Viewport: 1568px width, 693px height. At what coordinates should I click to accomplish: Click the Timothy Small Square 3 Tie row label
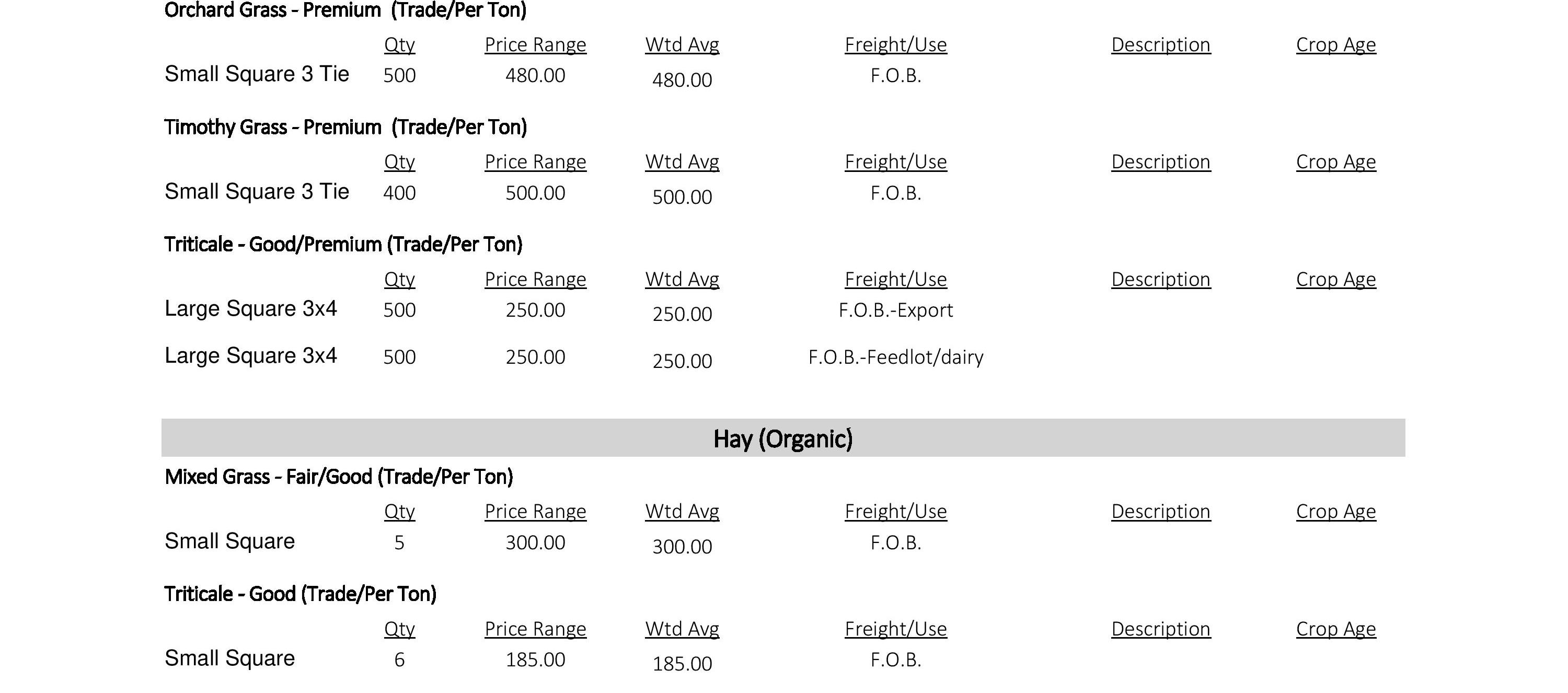point(256,192)
